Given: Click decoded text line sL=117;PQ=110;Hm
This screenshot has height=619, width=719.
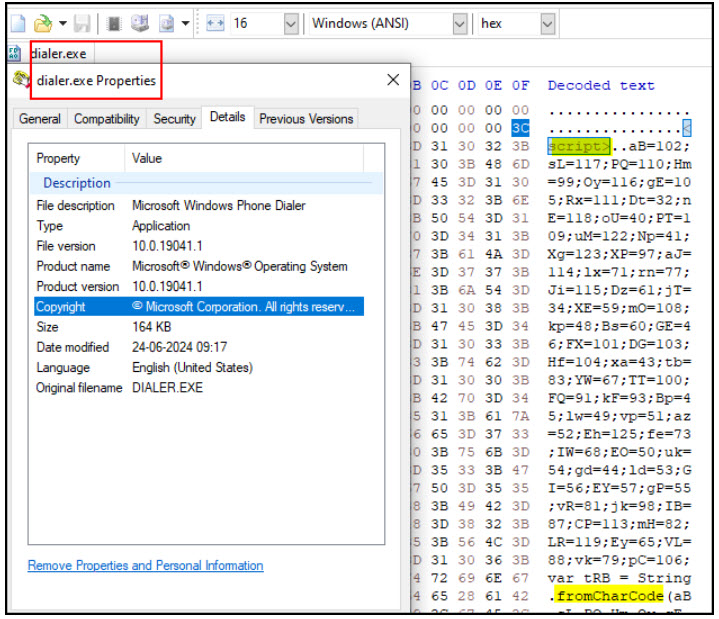Looking at the screenshot, I should (619, 164).
